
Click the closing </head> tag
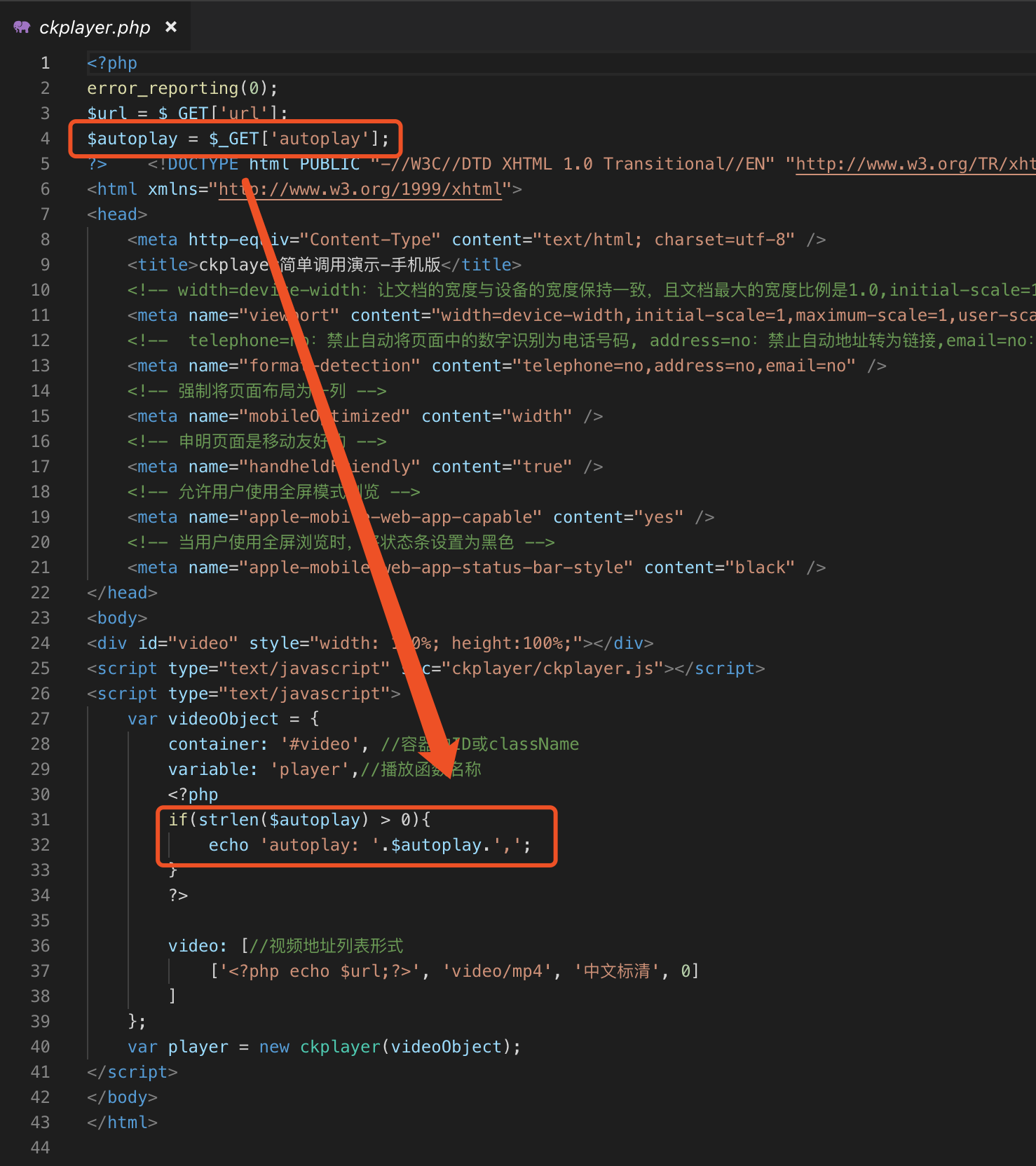[122, 593]
